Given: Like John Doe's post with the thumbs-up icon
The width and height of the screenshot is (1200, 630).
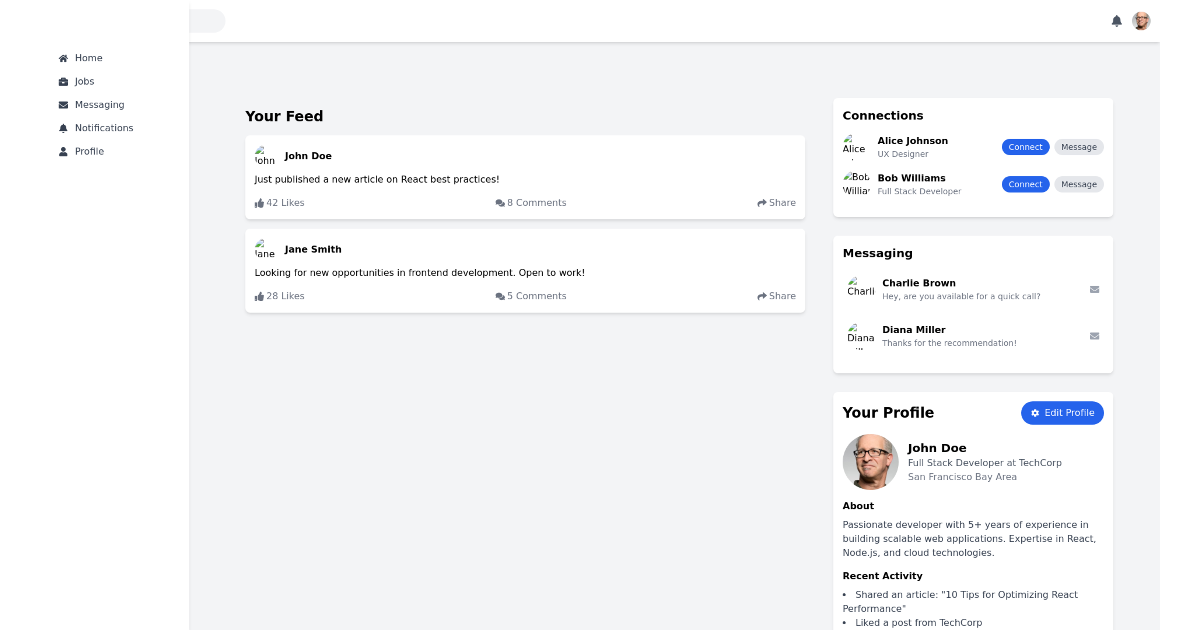Looking at the screenshot, I should point(258,202).
